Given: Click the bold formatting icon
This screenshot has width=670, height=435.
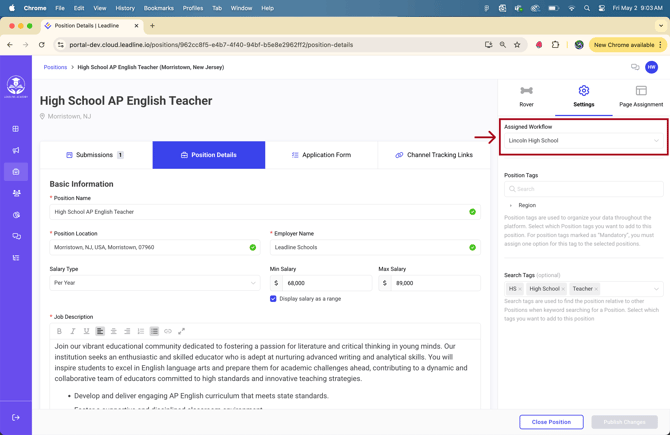Looking at the screenshot, I should (59, 331).
